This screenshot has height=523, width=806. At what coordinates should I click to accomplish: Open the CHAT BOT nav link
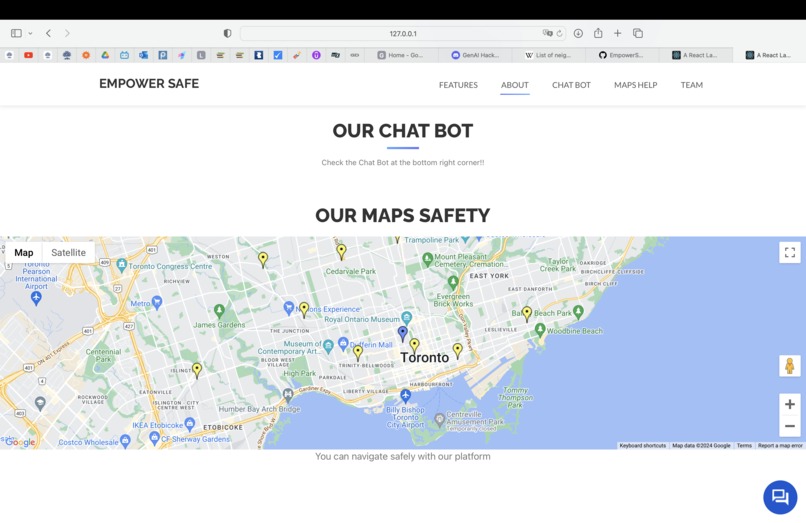click(571, 85)
